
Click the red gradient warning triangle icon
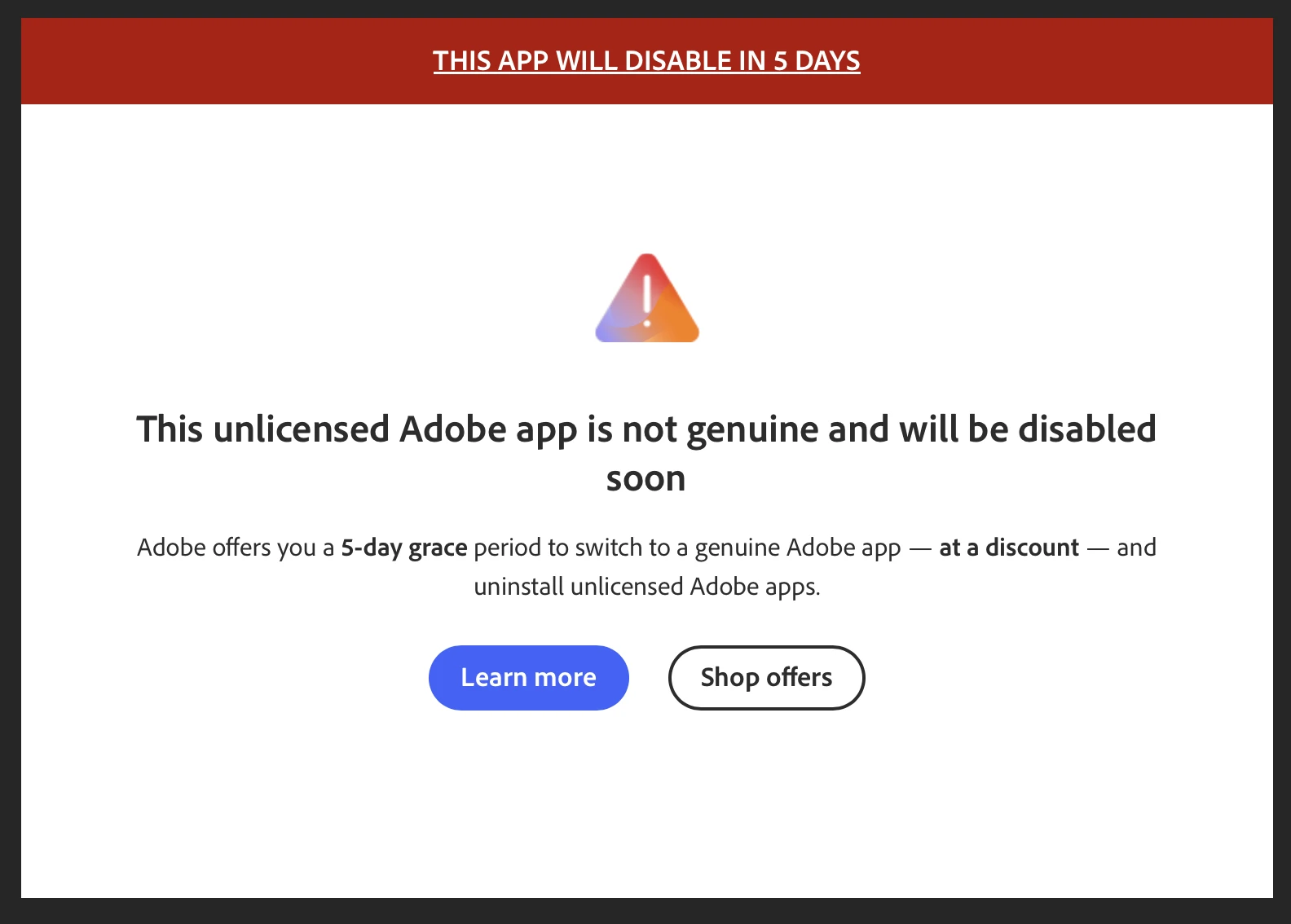(x=647, y=298)
